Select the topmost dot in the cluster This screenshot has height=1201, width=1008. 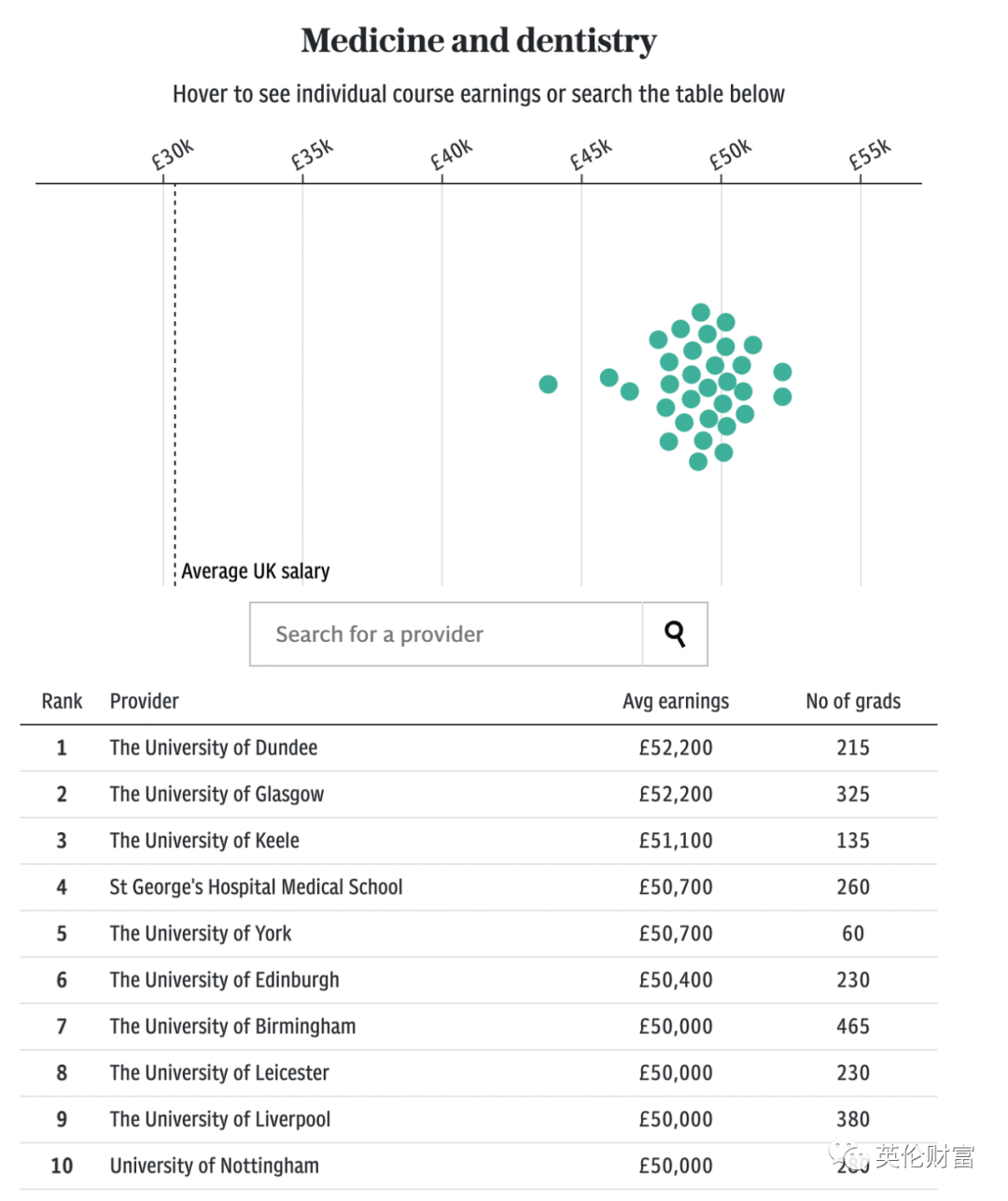point(700,312)
